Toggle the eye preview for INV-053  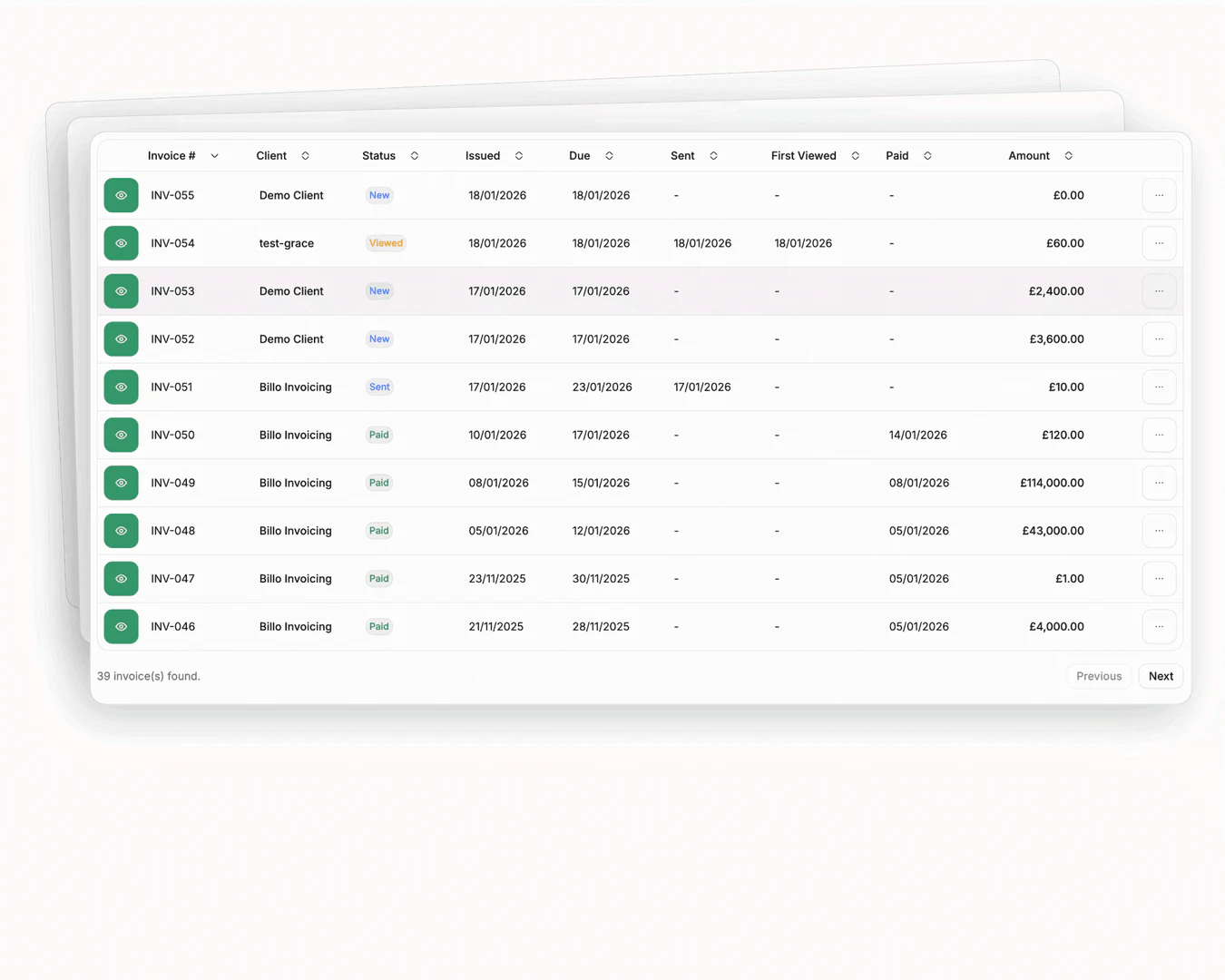(x=121, y=291)
